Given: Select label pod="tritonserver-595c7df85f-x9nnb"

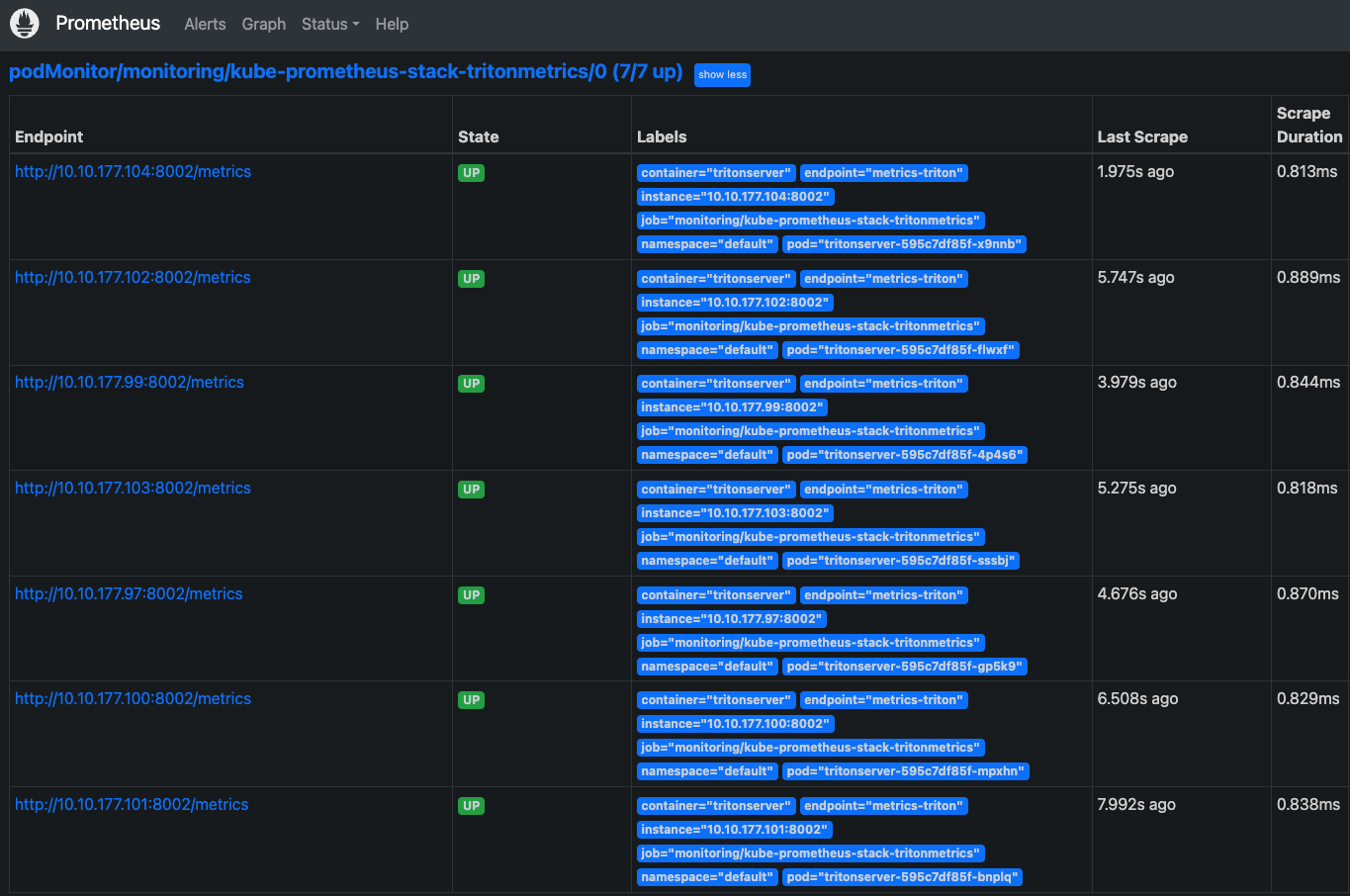Looking at the screenshot, I should (x=904, y=244).
